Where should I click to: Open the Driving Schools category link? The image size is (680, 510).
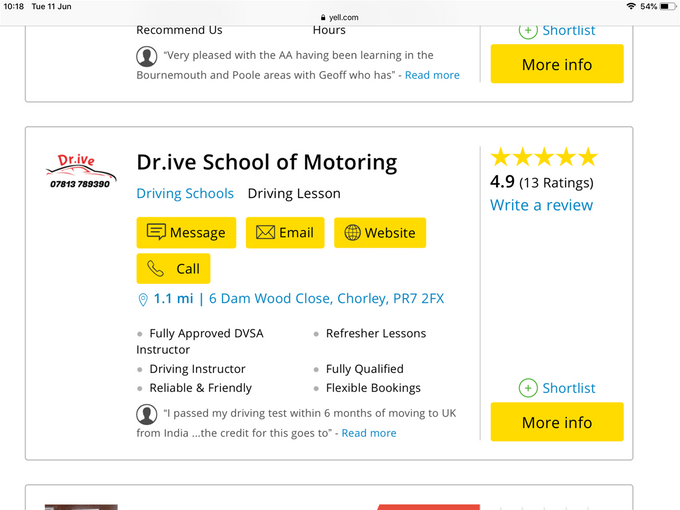point(185,193)
